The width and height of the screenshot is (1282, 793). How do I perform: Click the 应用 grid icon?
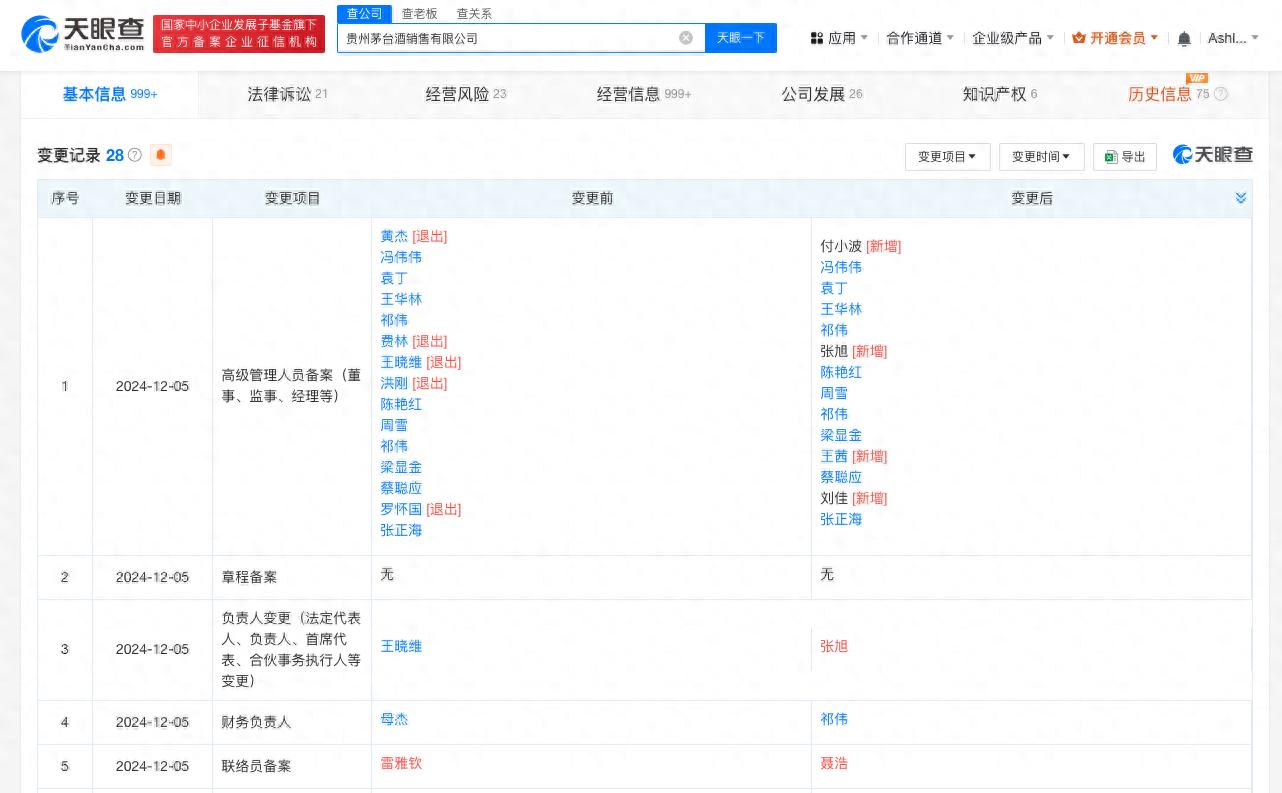[x=817, y=38]
